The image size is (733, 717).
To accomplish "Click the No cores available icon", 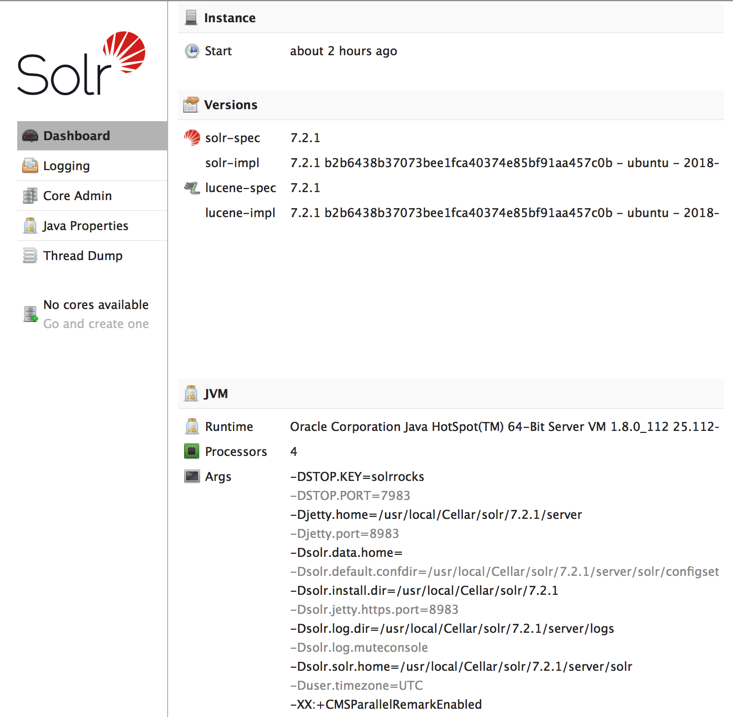I will pos(30,314).
